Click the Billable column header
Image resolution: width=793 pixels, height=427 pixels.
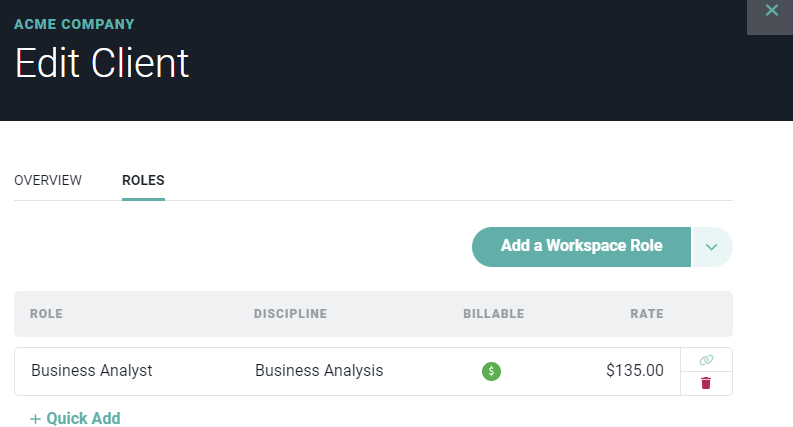click(494, 314)
